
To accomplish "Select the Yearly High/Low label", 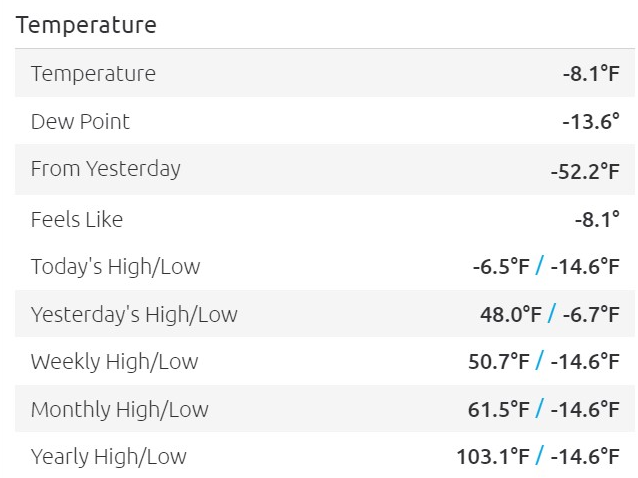I will point(108,456).
